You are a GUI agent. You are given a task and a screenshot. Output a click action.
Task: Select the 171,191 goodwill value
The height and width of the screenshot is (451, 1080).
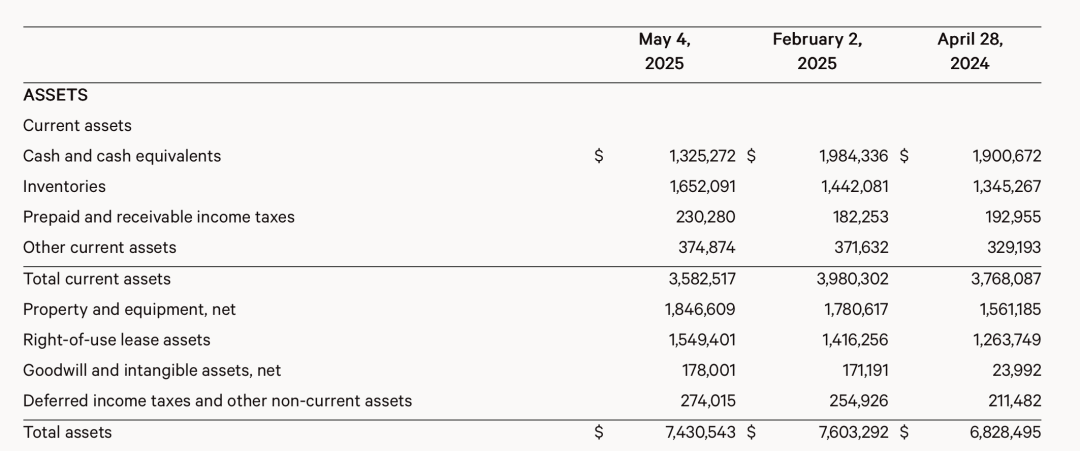coord(865,371)
